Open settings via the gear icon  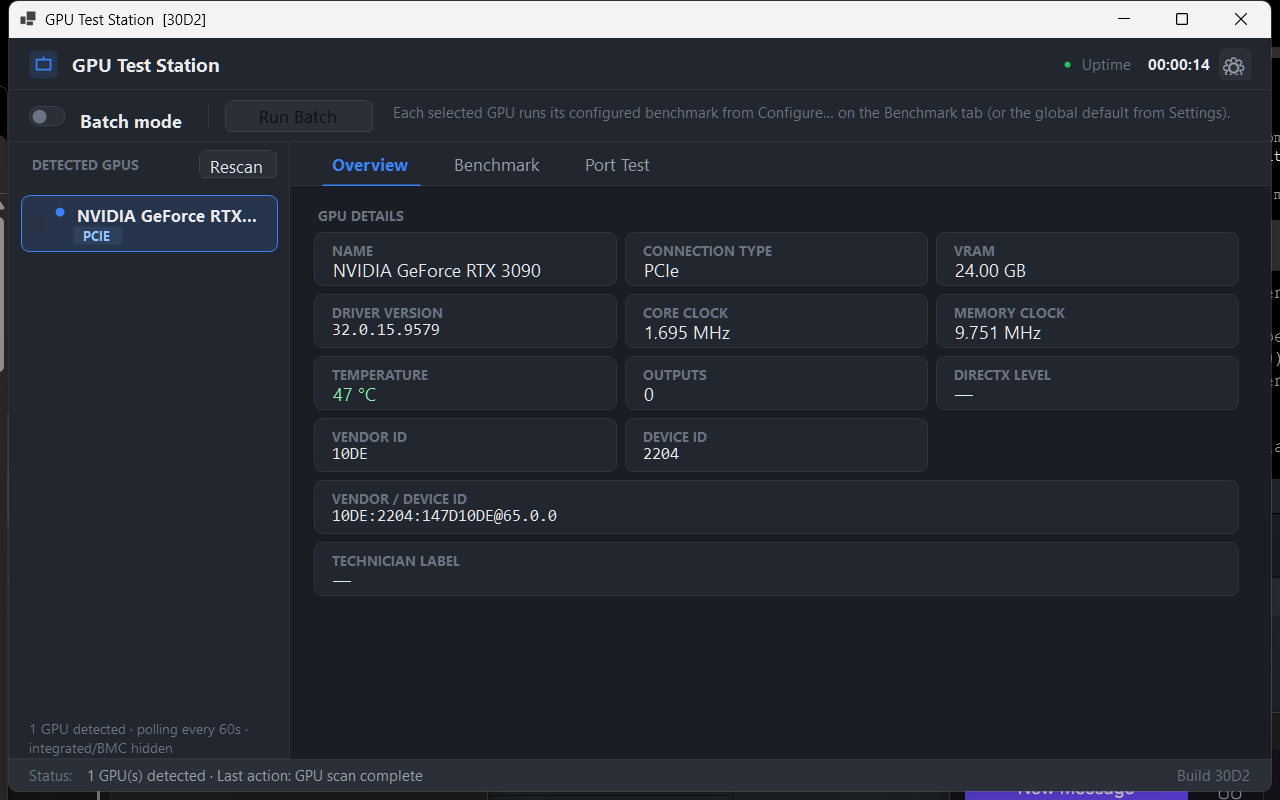tap(1234, 65)
